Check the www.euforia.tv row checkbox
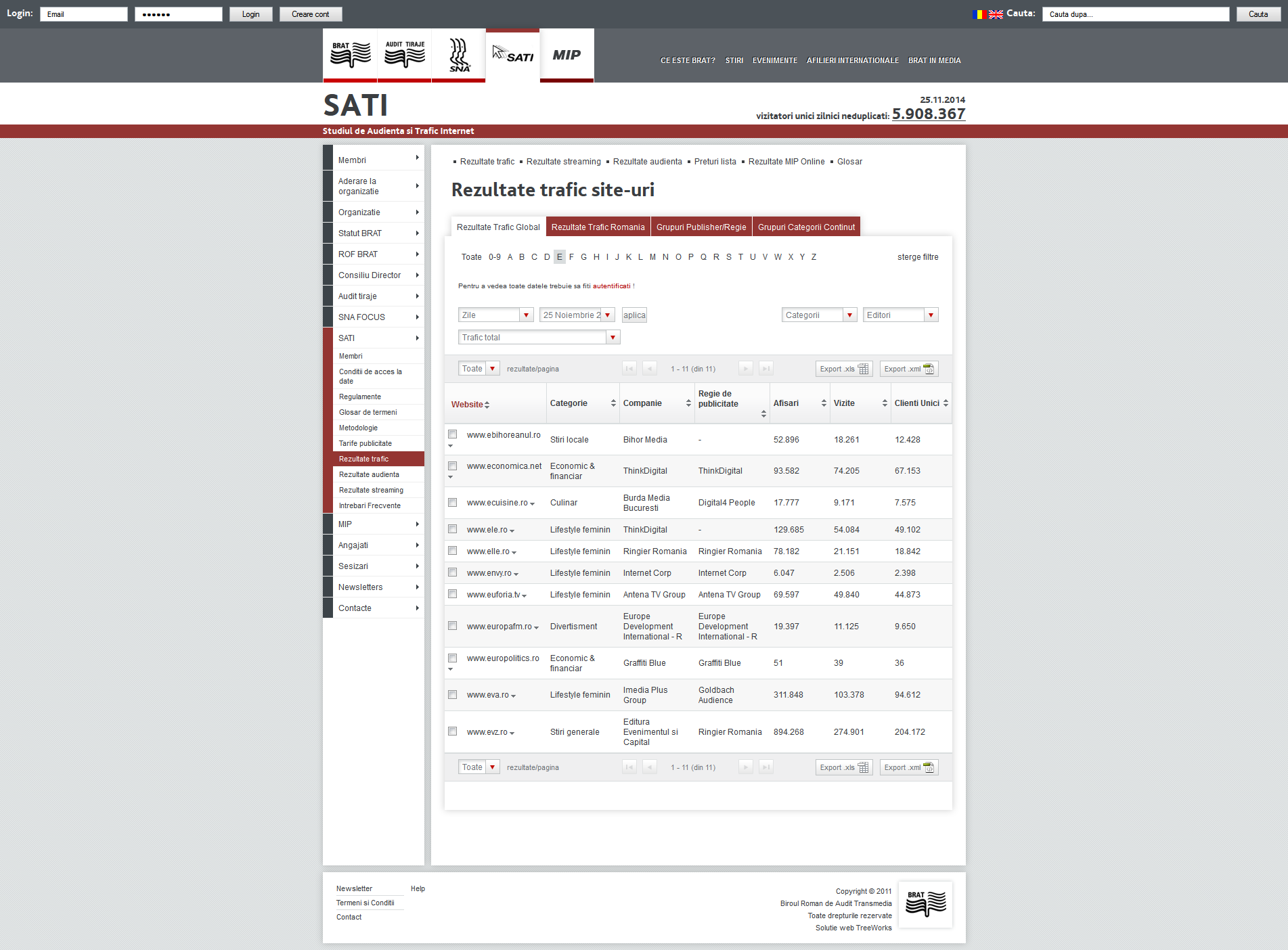The height and width of the screenshot is (950, 1288). 453,594
